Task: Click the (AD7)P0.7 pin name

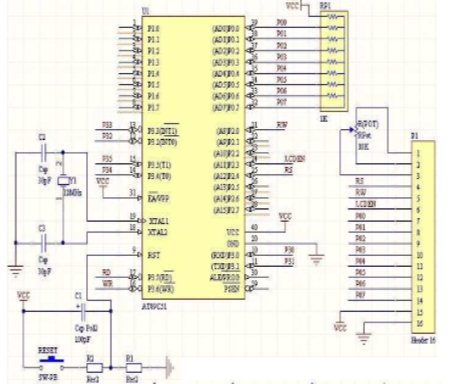Action: coord(226,108)
